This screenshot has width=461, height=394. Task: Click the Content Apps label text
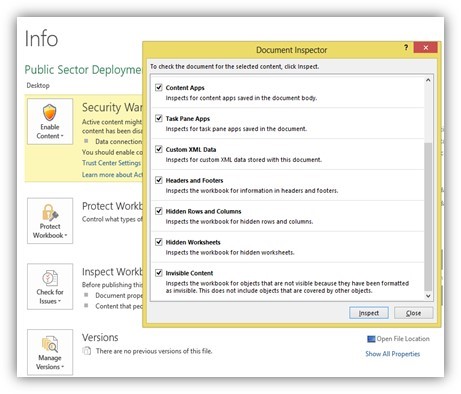(x=185, y=88)
